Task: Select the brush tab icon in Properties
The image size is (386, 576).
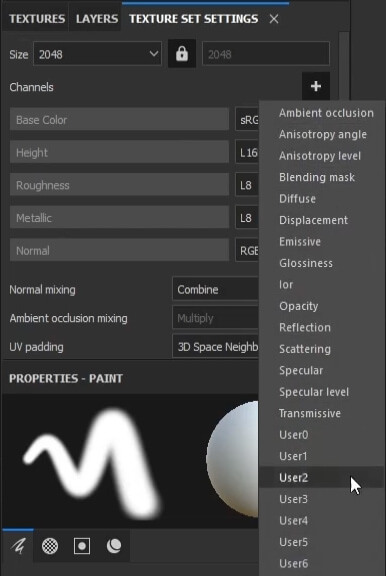Action: click(x=18, y=546)
